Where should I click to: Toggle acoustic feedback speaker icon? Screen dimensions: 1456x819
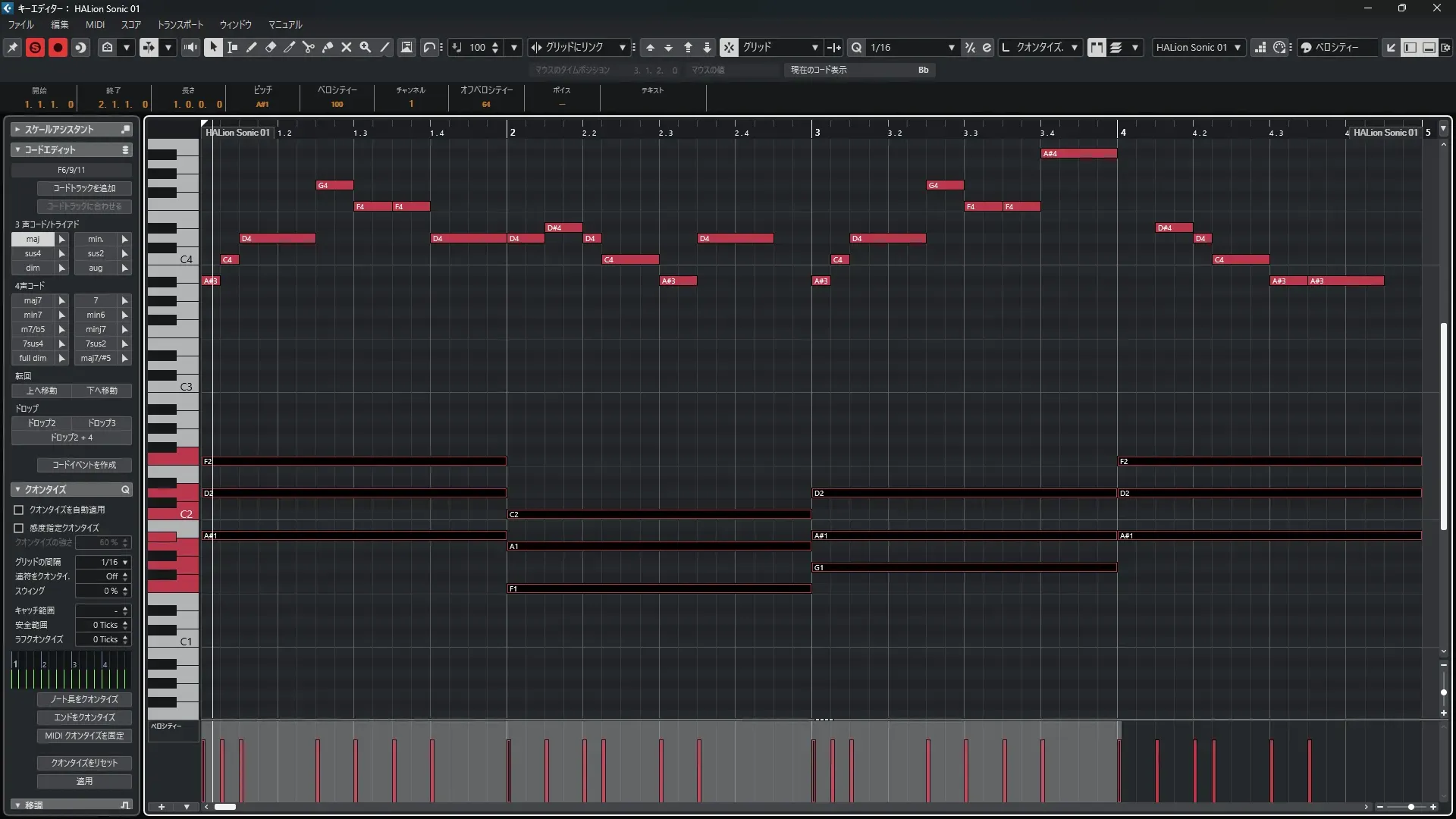(190, 47)
